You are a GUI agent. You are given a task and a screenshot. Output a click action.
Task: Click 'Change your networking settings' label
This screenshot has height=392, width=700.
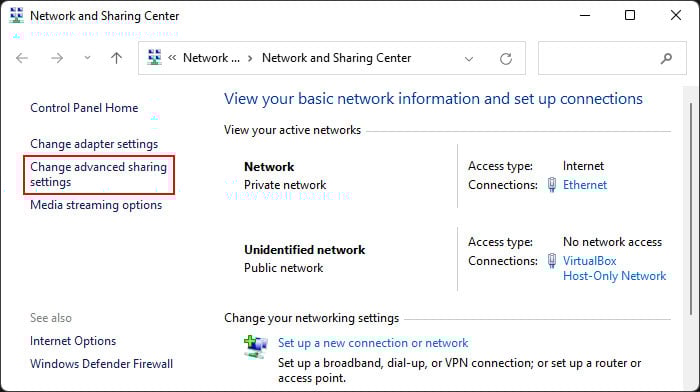311,318
